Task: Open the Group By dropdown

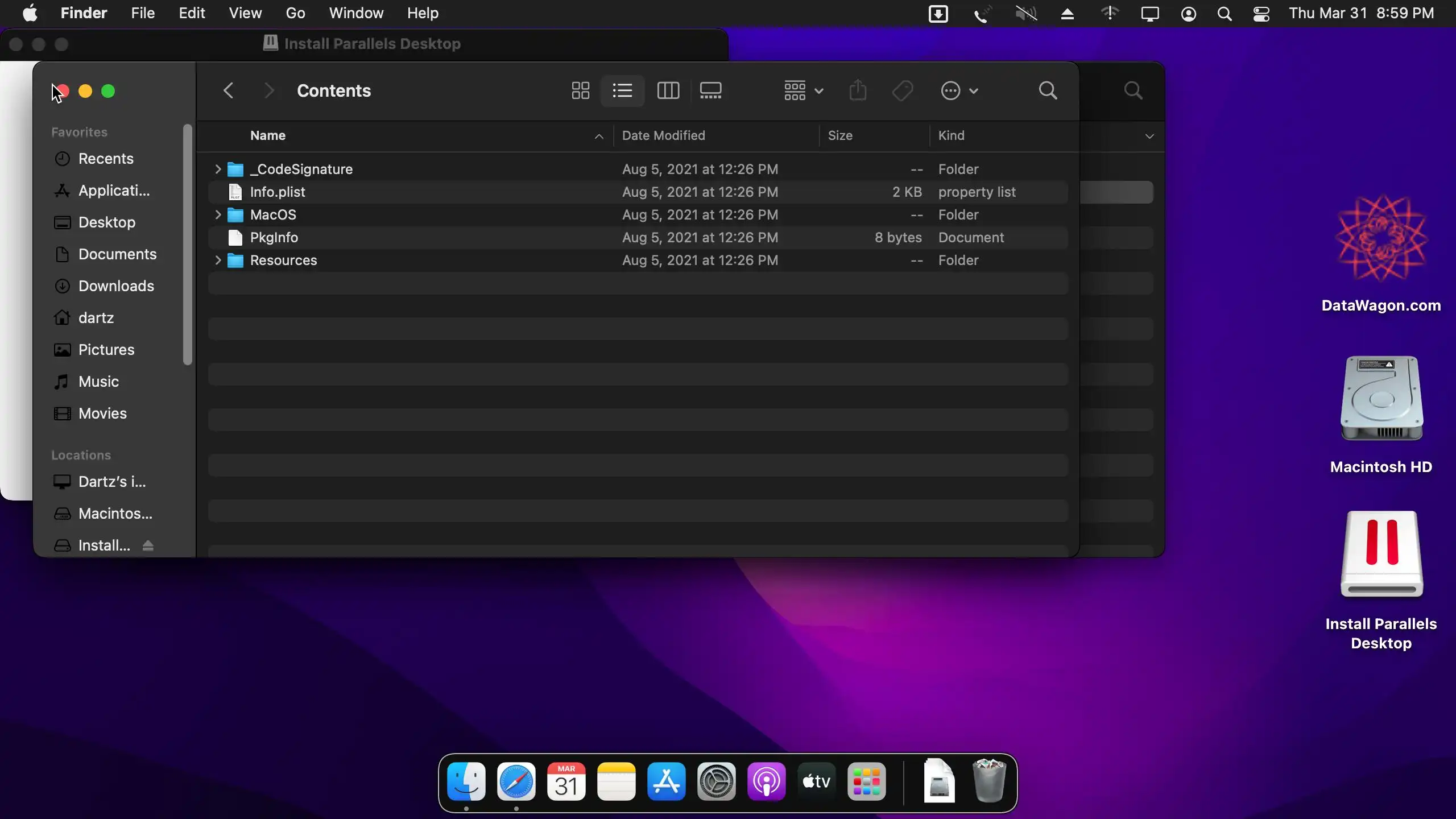Action: tap(803, 90)
